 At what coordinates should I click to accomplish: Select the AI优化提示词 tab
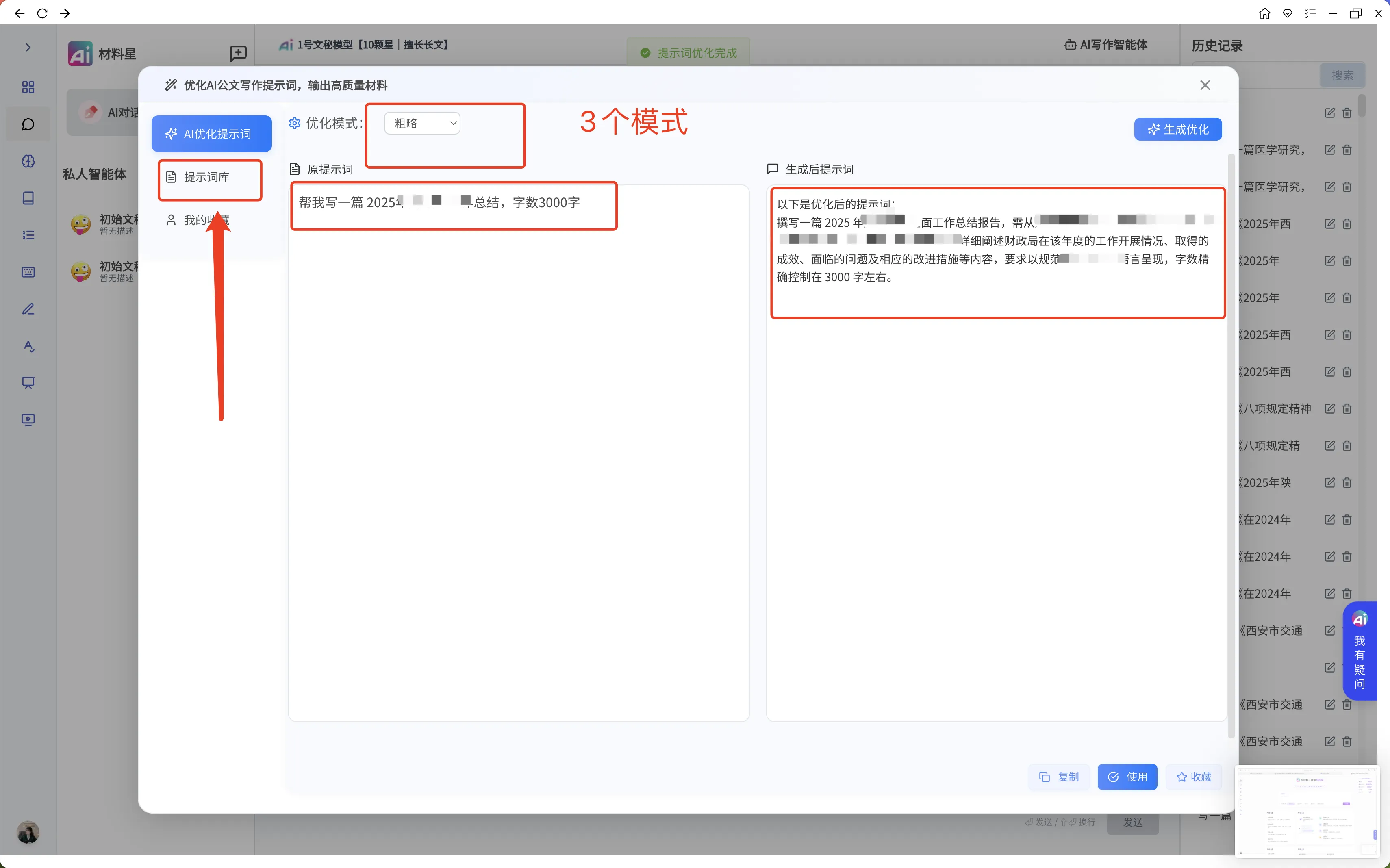pyautogui.click(x=211, y=134)
